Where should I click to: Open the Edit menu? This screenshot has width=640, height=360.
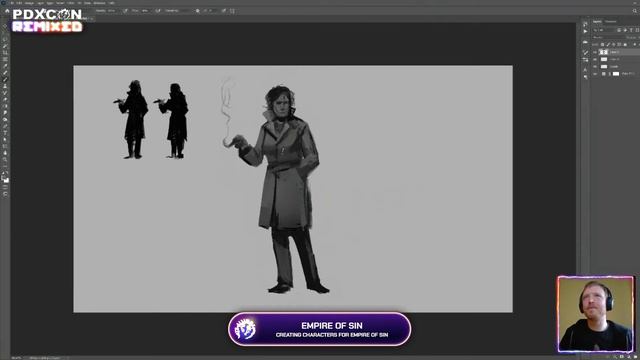click(x=19, y=3)
